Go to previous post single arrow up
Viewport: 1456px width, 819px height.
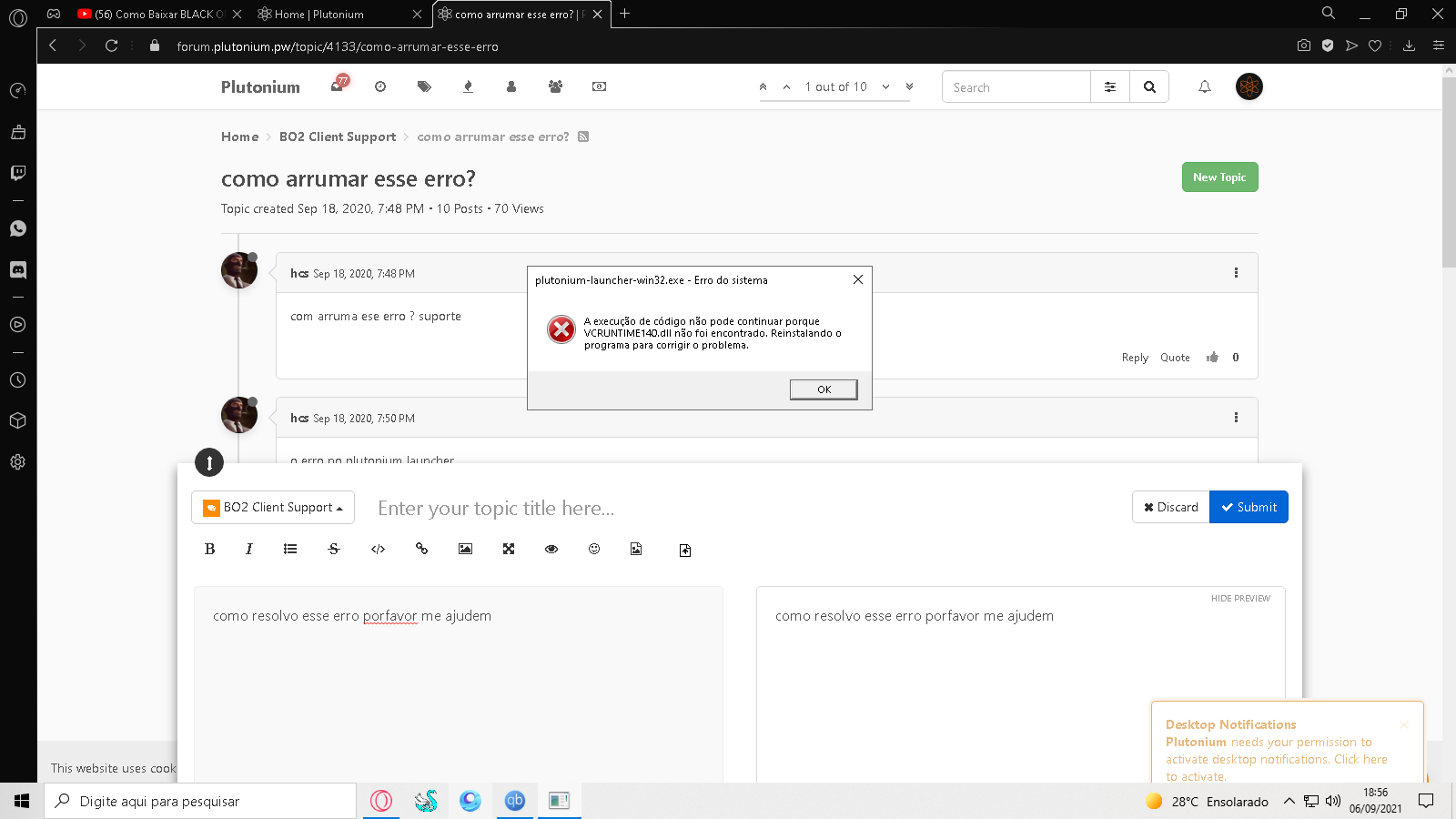click(x=786, y=86)
